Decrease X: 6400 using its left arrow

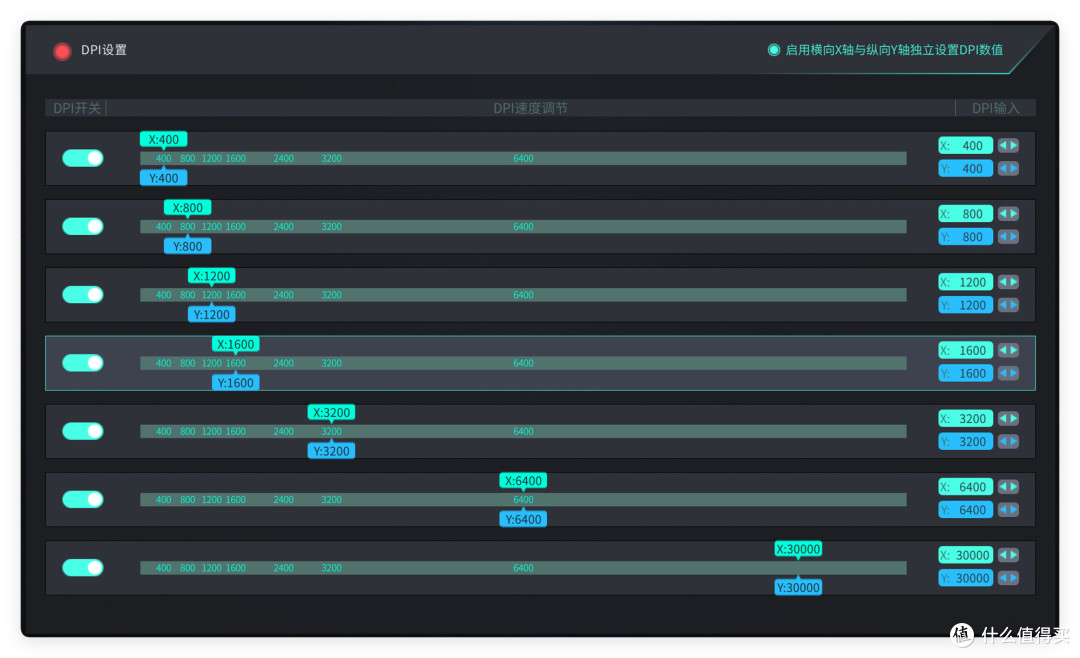pos(1004,486)
